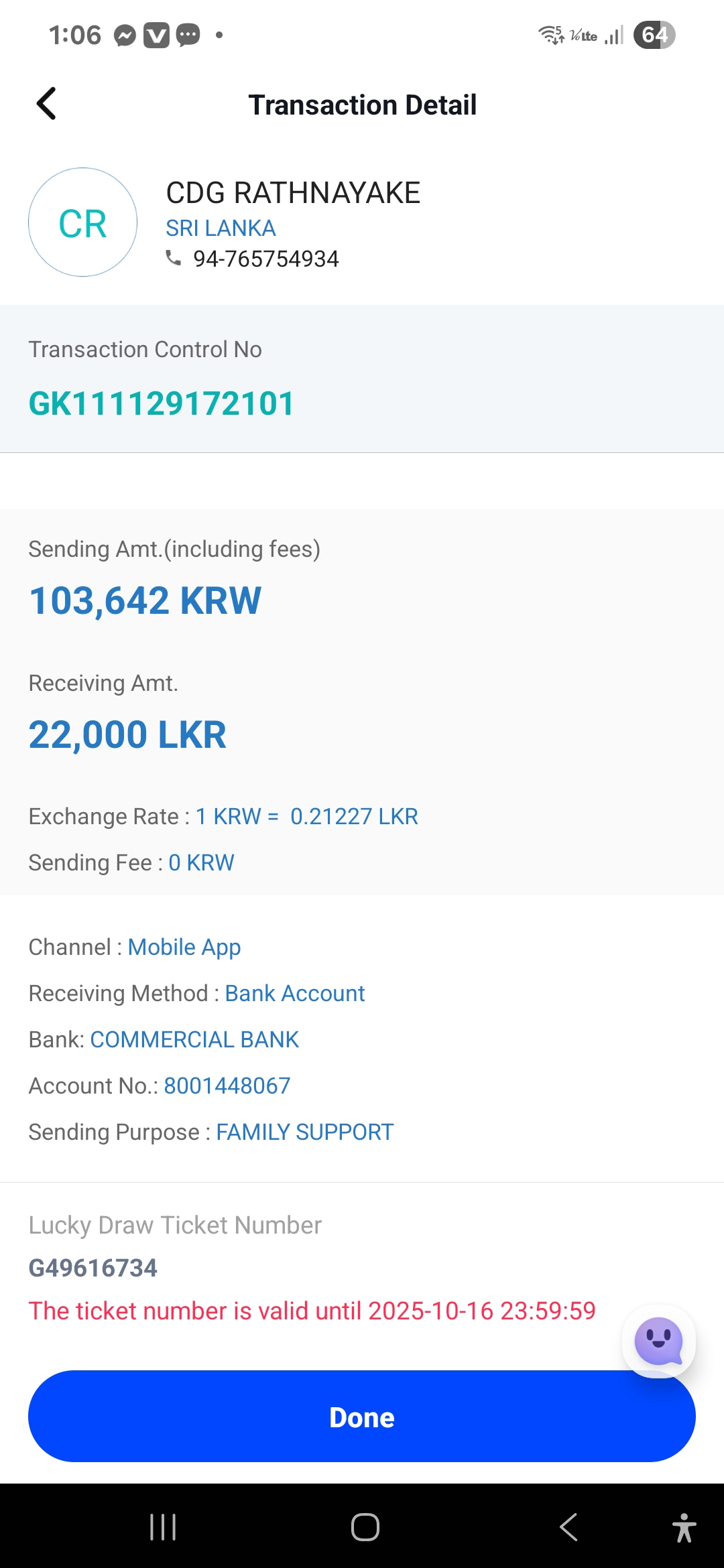This screenshot has height=1568, width=724.
Task: Tap the Messenger notification icon
Action: [125, 35]
